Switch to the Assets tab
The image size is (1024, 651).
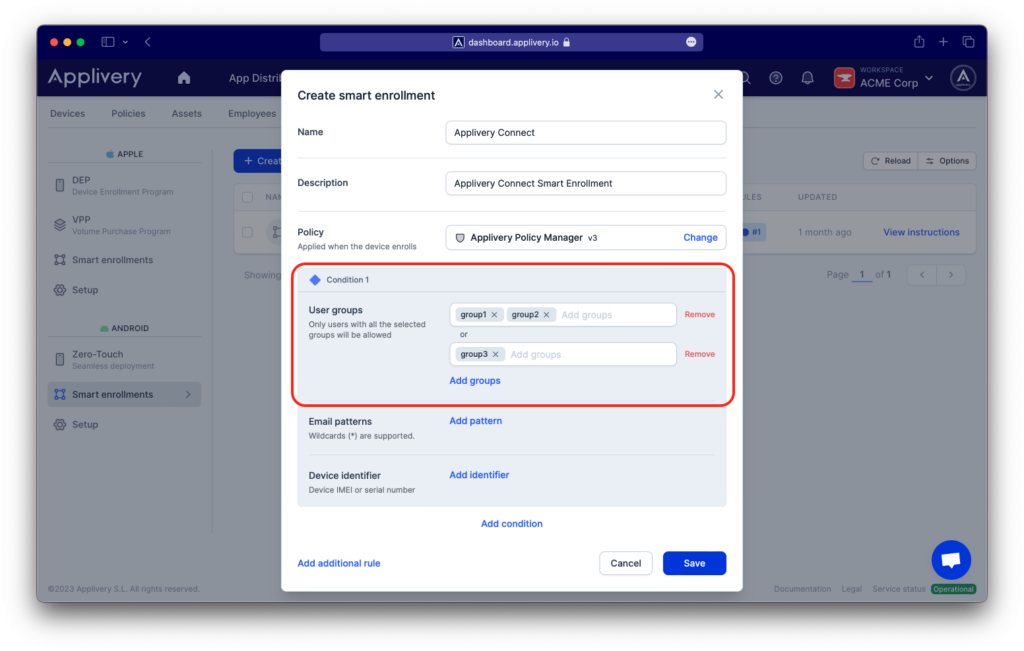187,114
